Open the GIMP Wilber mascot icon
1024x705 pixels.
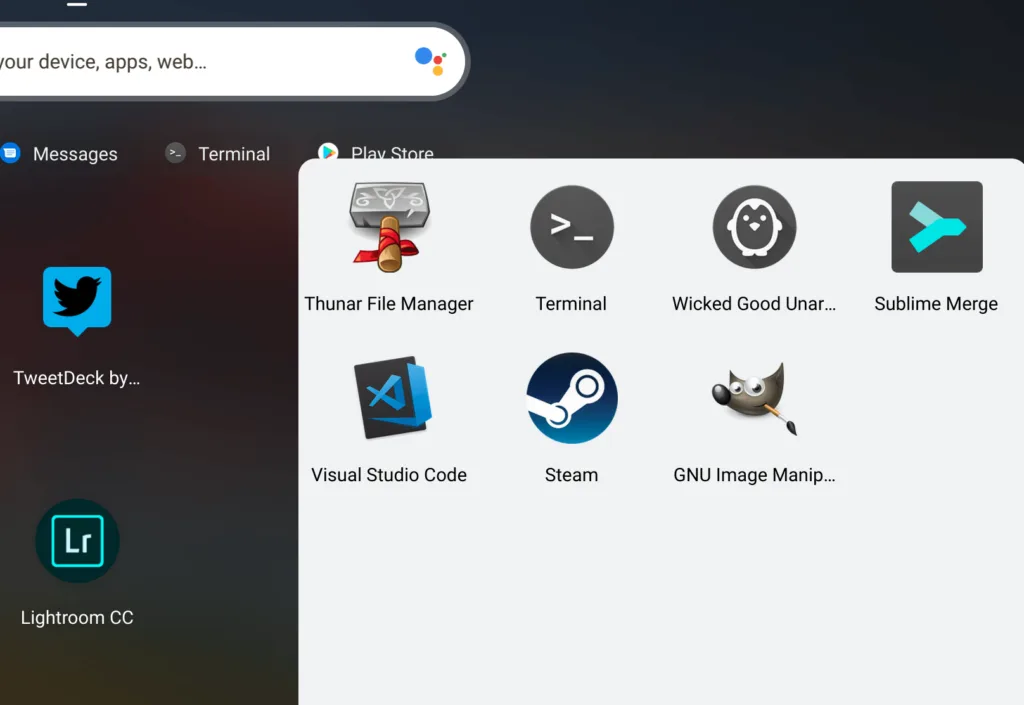point(754,397)
